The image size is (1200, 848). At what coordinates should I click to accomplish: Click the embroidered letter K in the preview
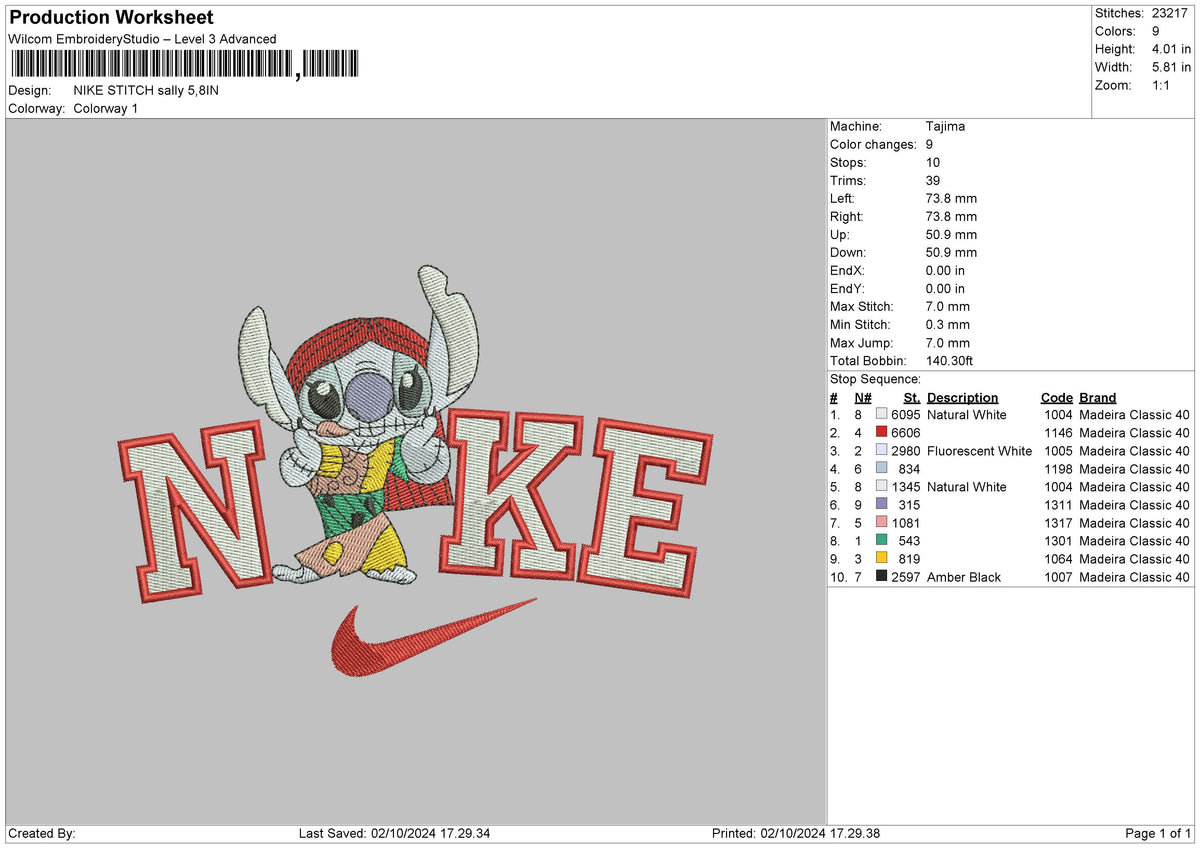tap(510, 495)
